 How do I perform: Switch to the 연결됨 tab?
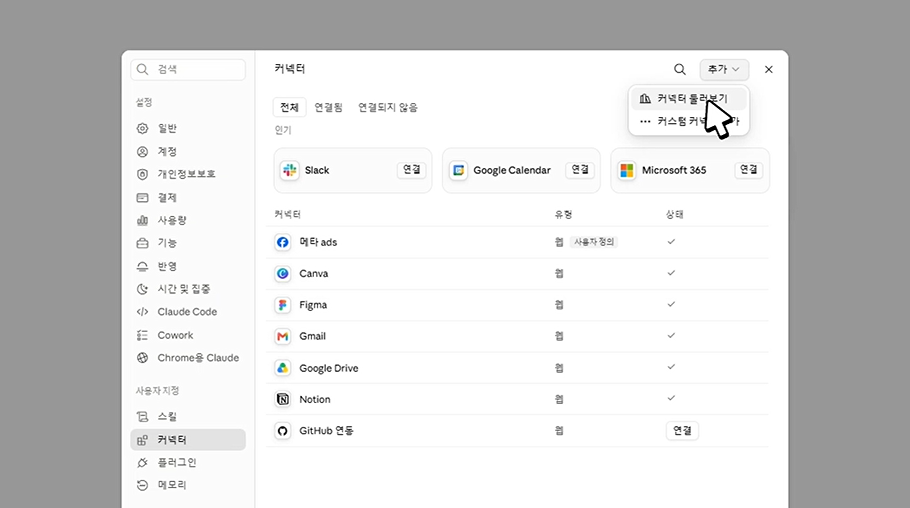coord(328,107)
